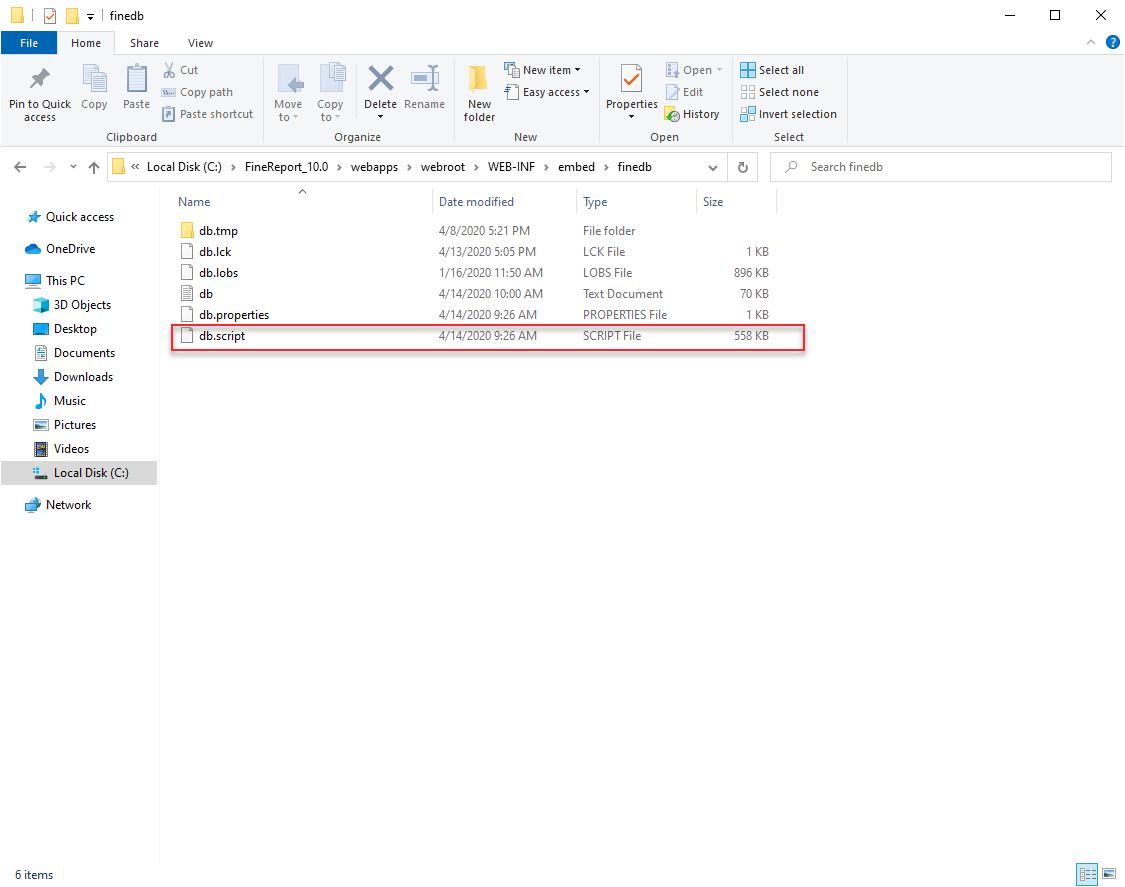Navigate to WEB-INF in the breadcrumb
The image size is (1125, 887).
pos(512,166)
